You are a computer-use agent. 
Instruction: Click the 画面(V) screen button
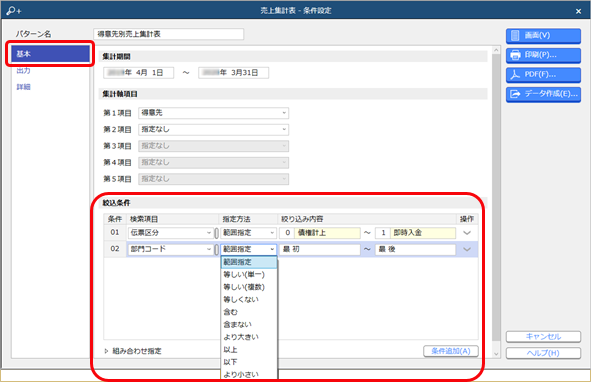(543, 35)
